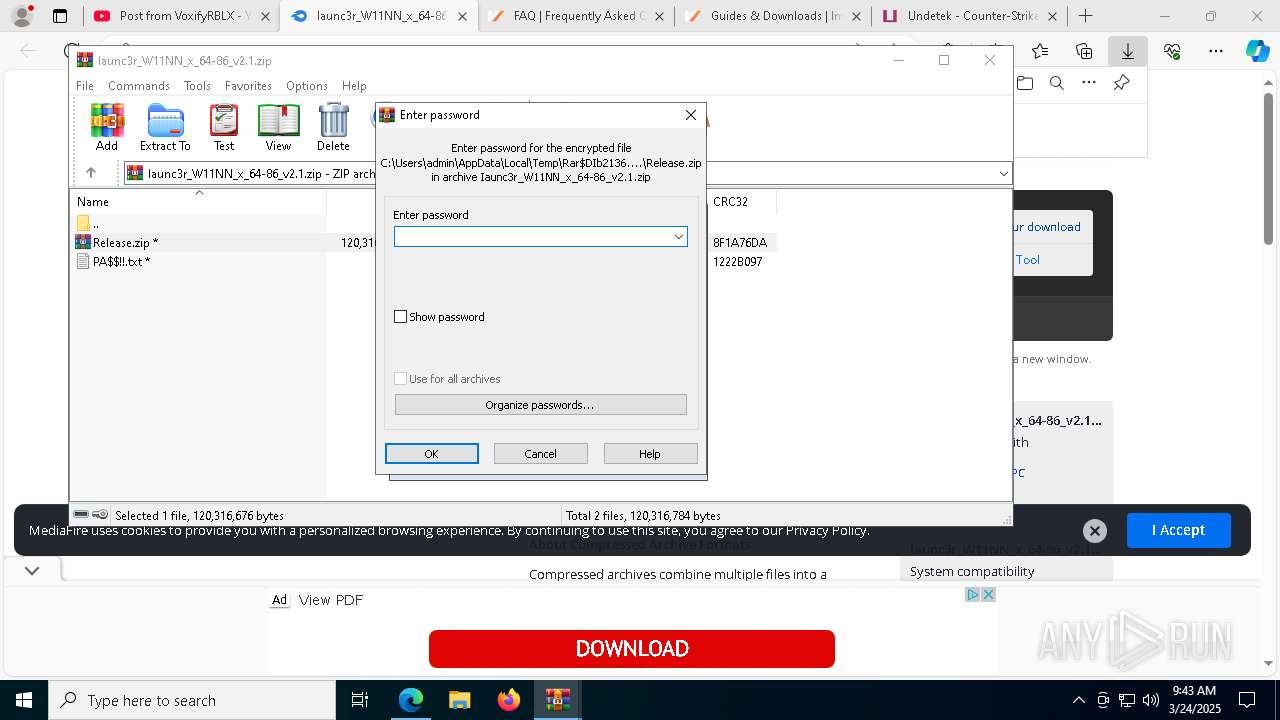Viewport: 1280px width, 720px height.
Task: Click the Extract To toolbar icon
Action: click(x=165, y=127)
